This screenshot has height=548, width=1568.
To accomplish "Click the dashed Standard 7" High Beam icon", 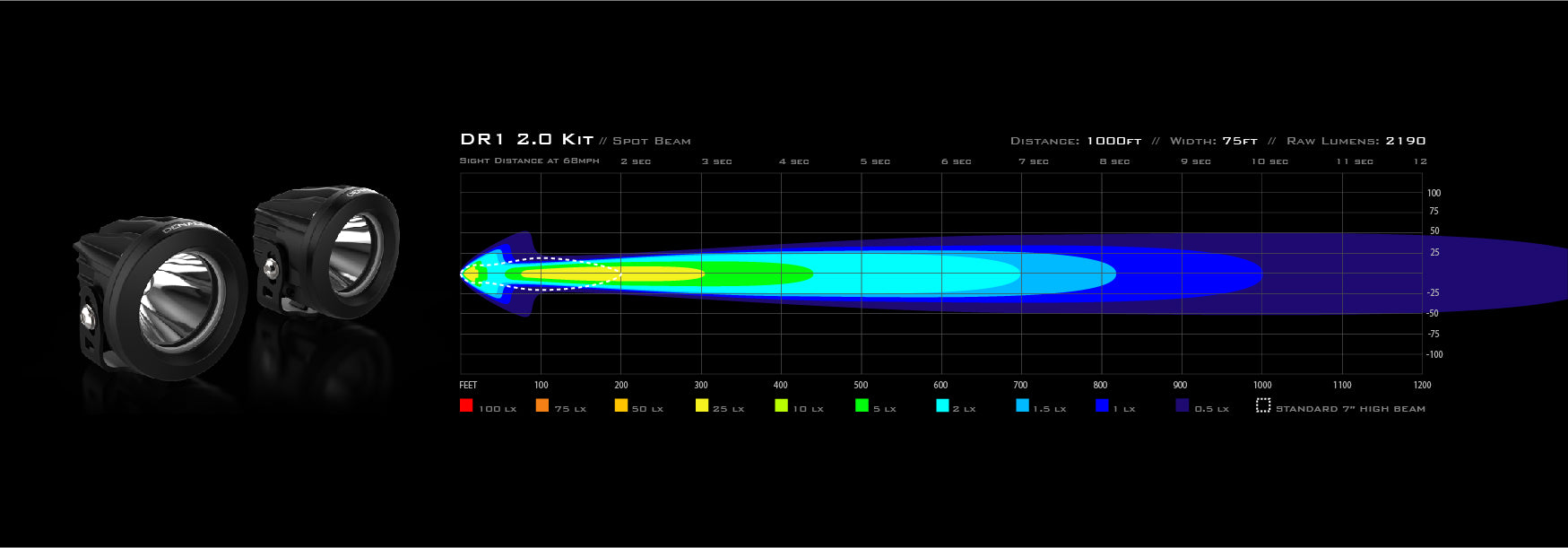I will coord(1263,405).
